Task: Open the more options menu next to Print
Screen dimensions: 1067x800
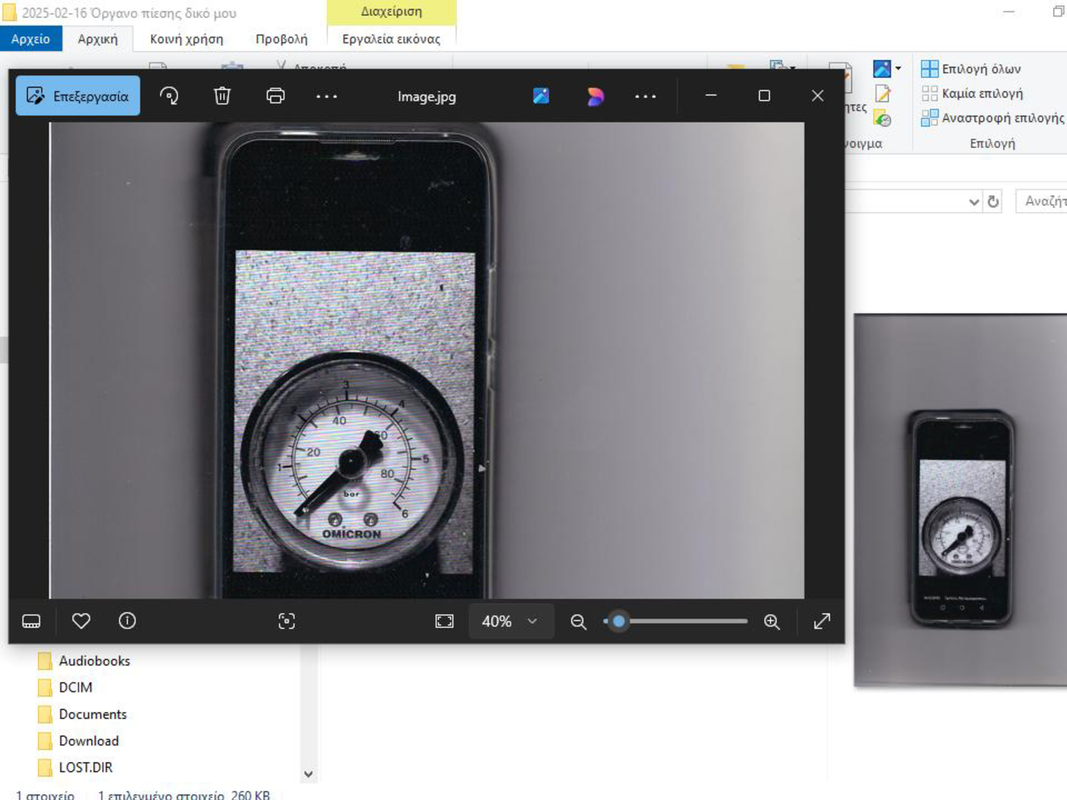Action: pos(327,96)
